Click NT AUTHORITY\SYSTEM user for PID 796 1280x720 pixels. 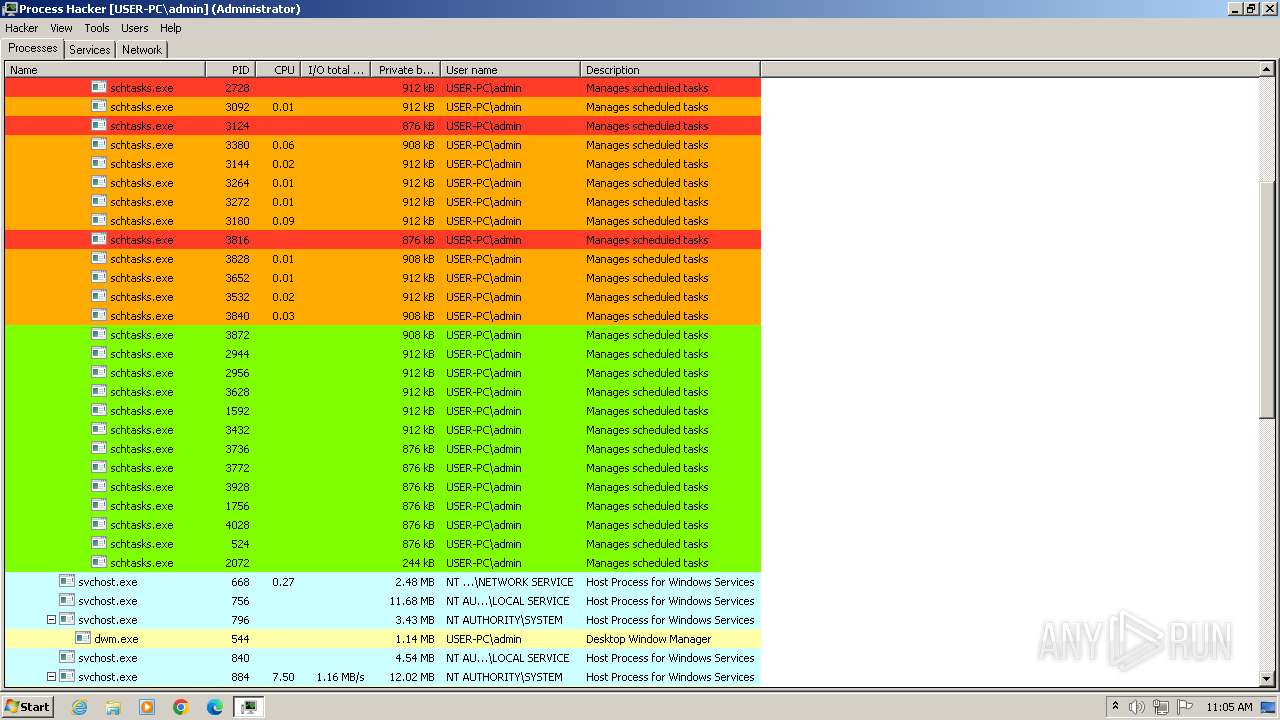point(504,620)
